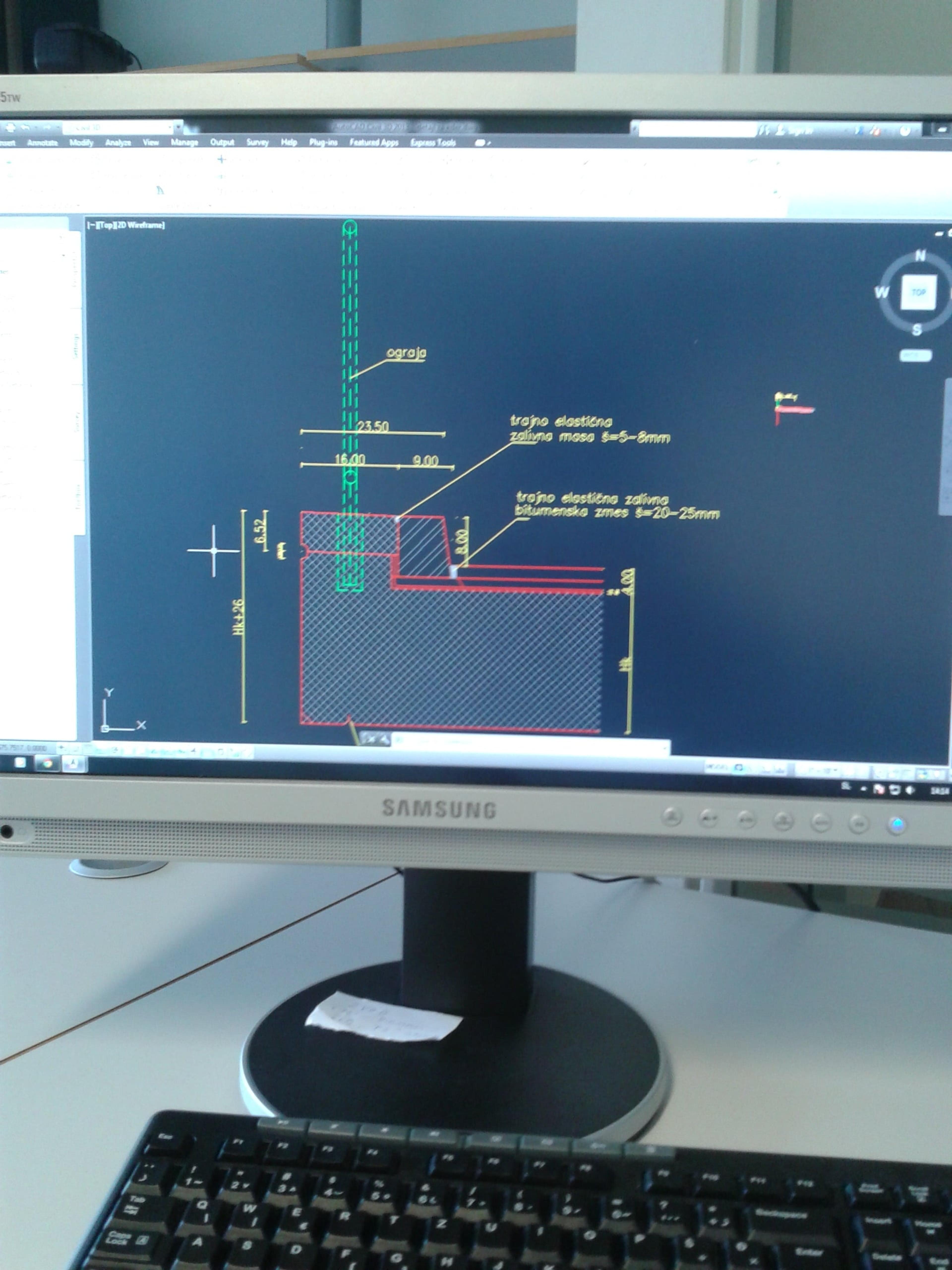Click the N compass direction on ViewCube
This screenshot has width=952, height=1270.
[921, 255]
